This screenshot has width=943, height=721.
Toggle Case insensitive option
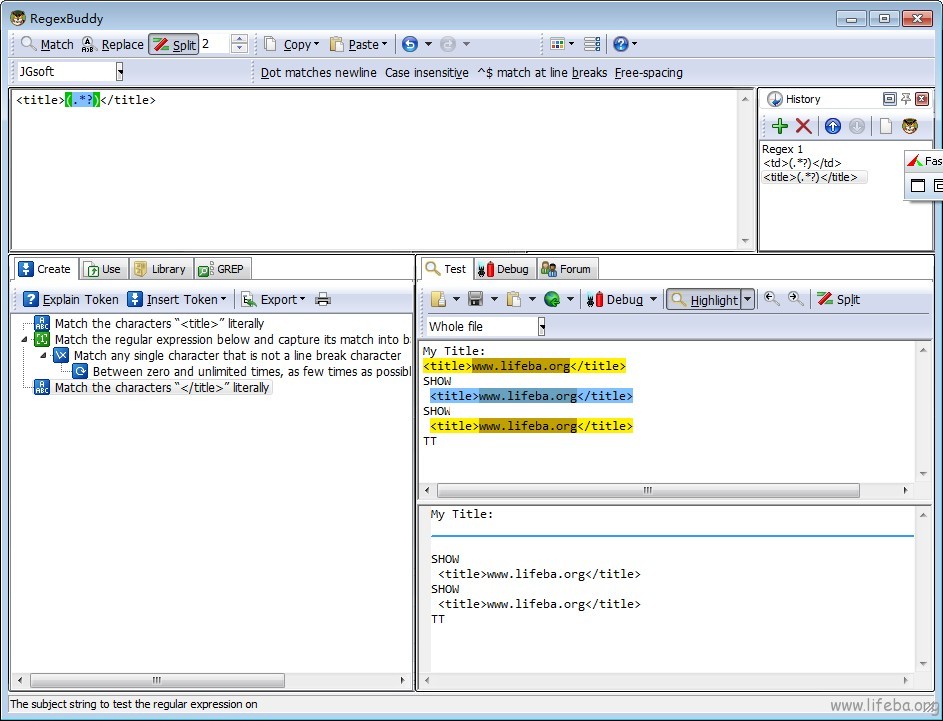(x=427, y=73)
